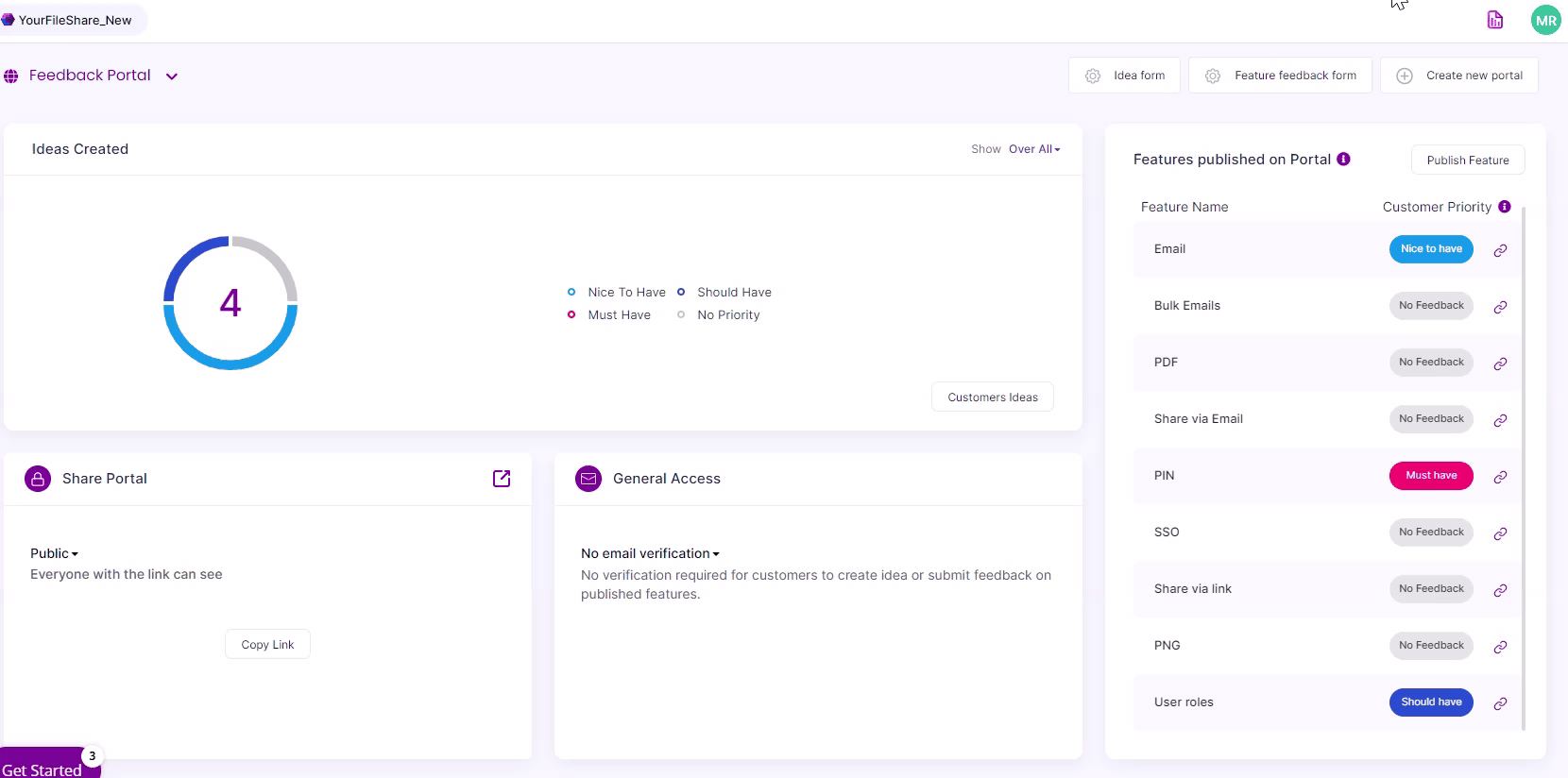Toggle Must Have legend marker
Screen dimensions: 1568x778
[x=571, y=314]
